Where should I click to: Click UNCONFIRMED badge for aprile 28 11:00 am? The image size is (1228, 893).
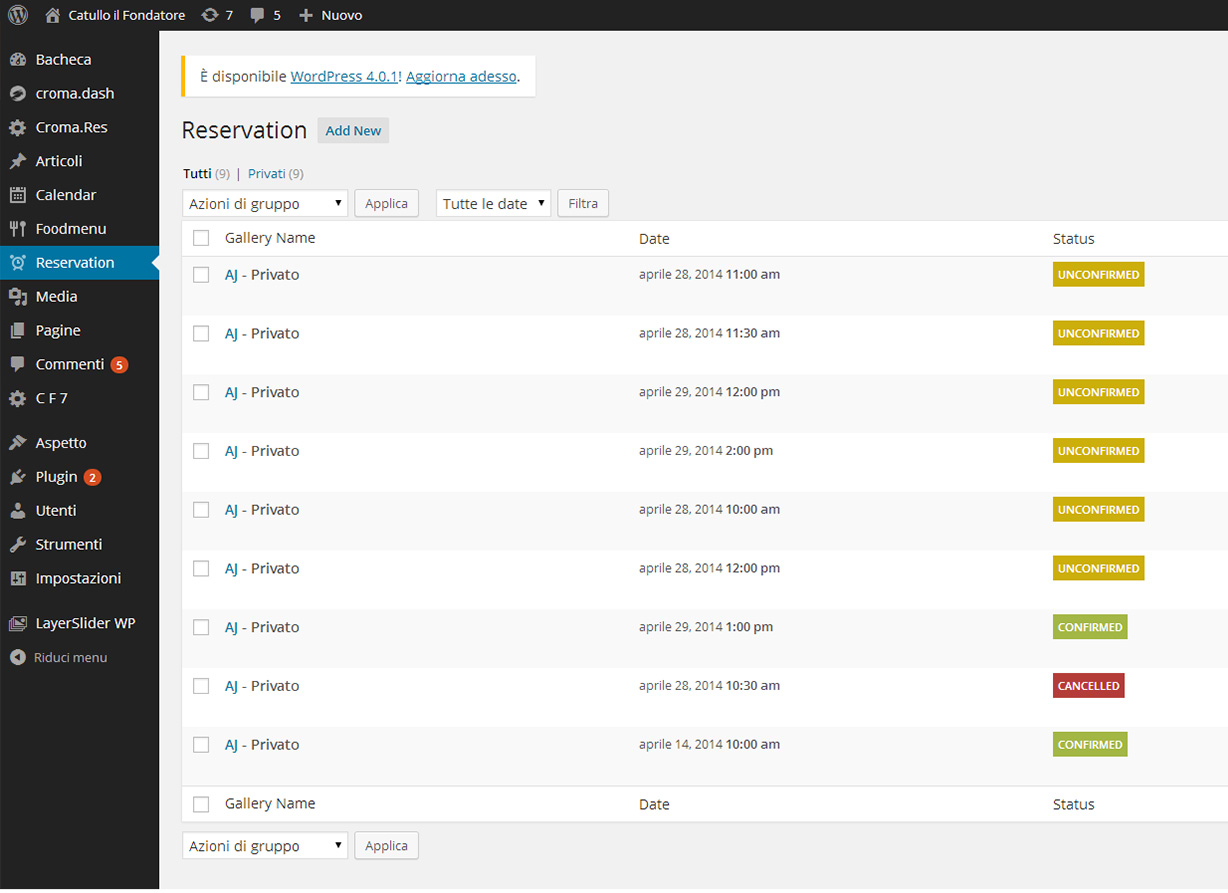[x=1098, y=274]
